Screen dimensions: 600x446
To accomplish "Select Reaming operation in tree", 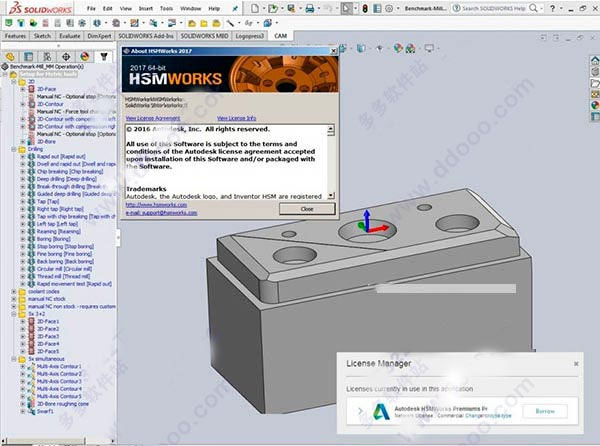I will pos(59,231).
